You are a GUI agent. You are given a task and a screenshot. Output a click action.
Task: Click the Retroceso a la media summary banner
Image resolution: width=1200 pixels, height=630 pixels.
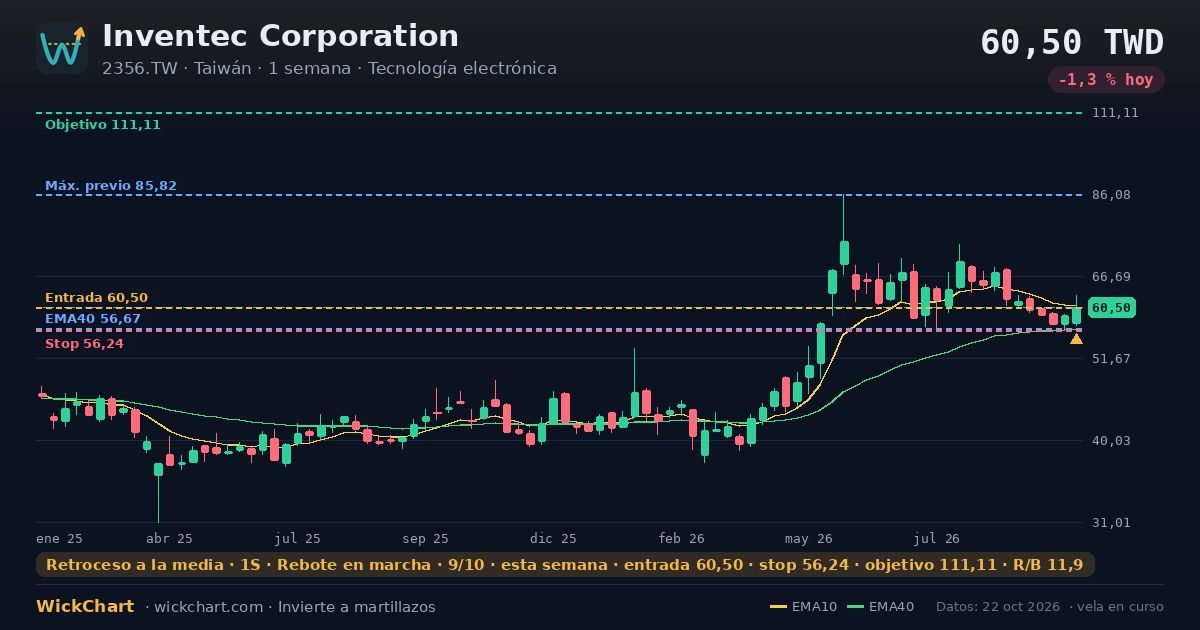pos(565,565)
